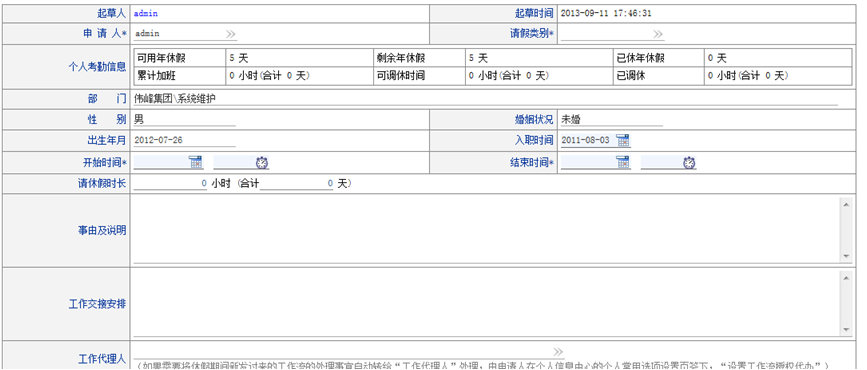Select the 已调休 label cell
The width and height of the screenshot is (867, 370).
click(x=659, y=76)
